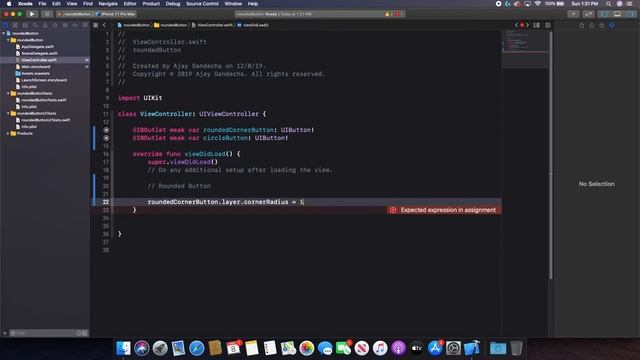Open Finder from the Dock
Image resolution: width=640 pixels, height=360 pixels.
123,348
